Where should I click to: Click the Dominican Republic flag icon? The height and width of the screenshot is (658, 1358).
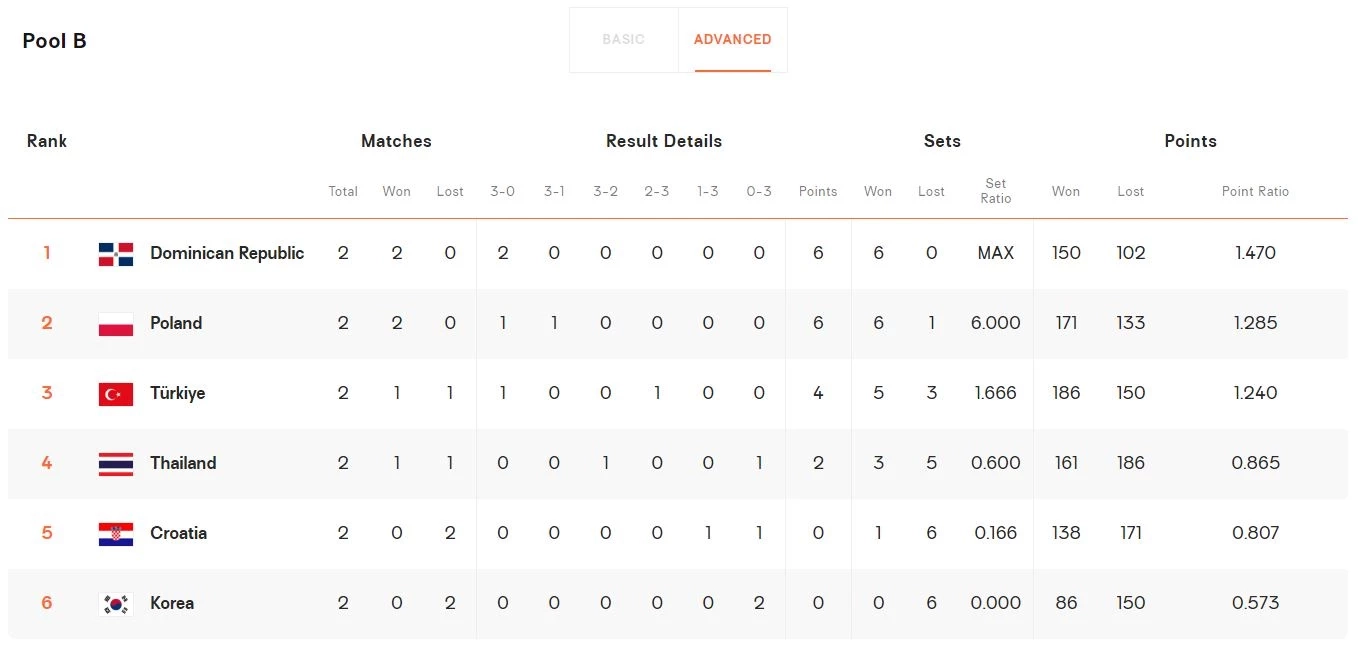click(x=116, y=254)
